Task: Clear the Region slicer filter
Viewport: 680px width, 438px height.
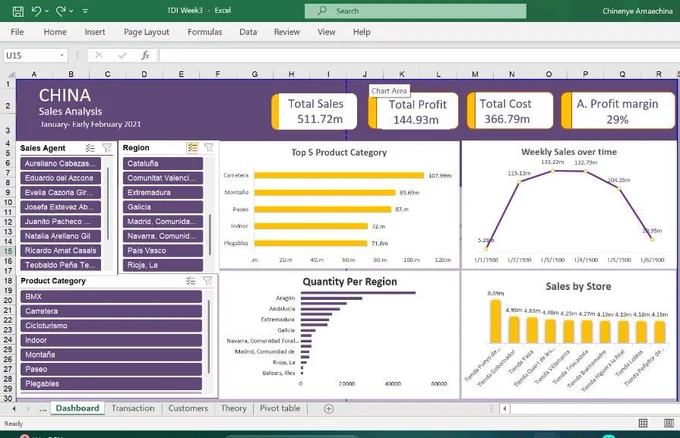Action: click(208, 147)
